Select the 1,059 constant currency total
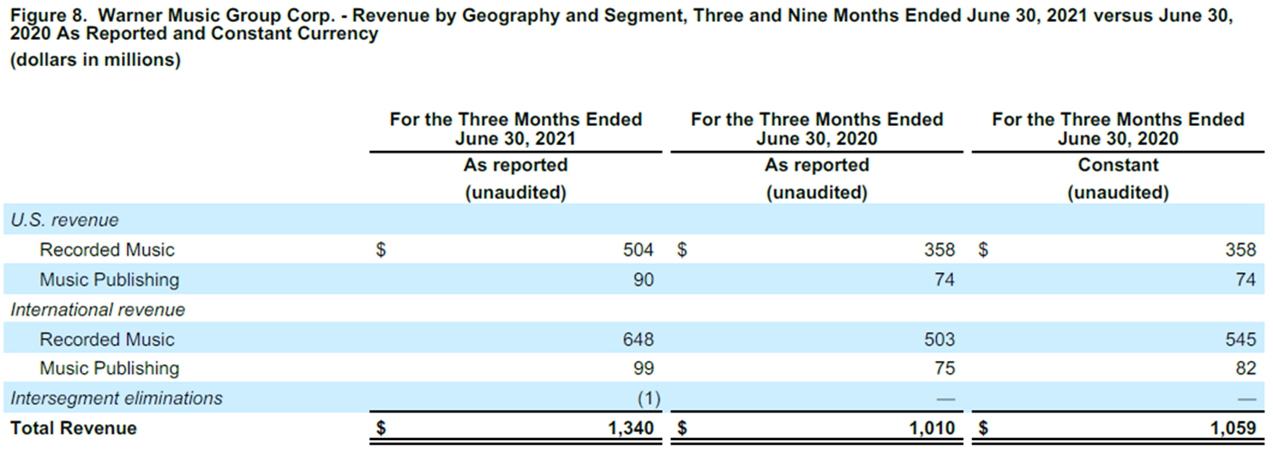The image size is (1273, 457). tap(1232, 428)
